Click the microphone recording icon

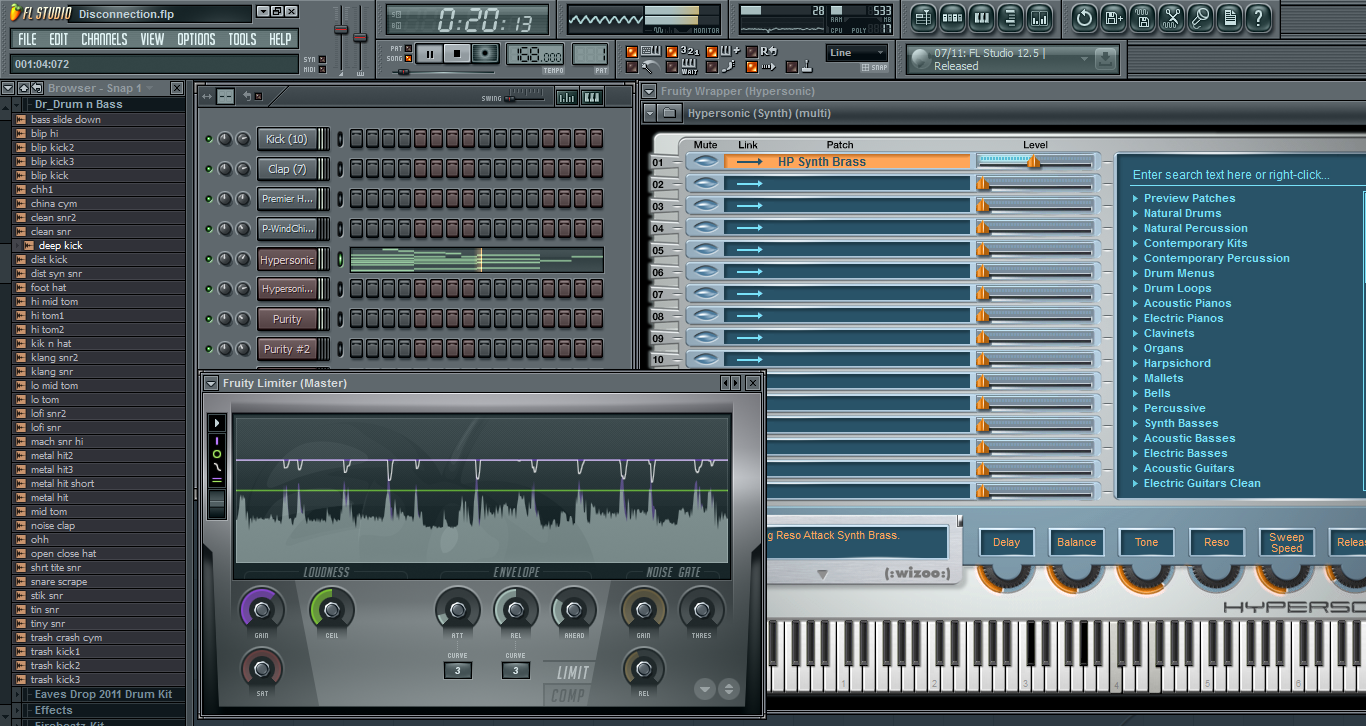point(1200,18)
